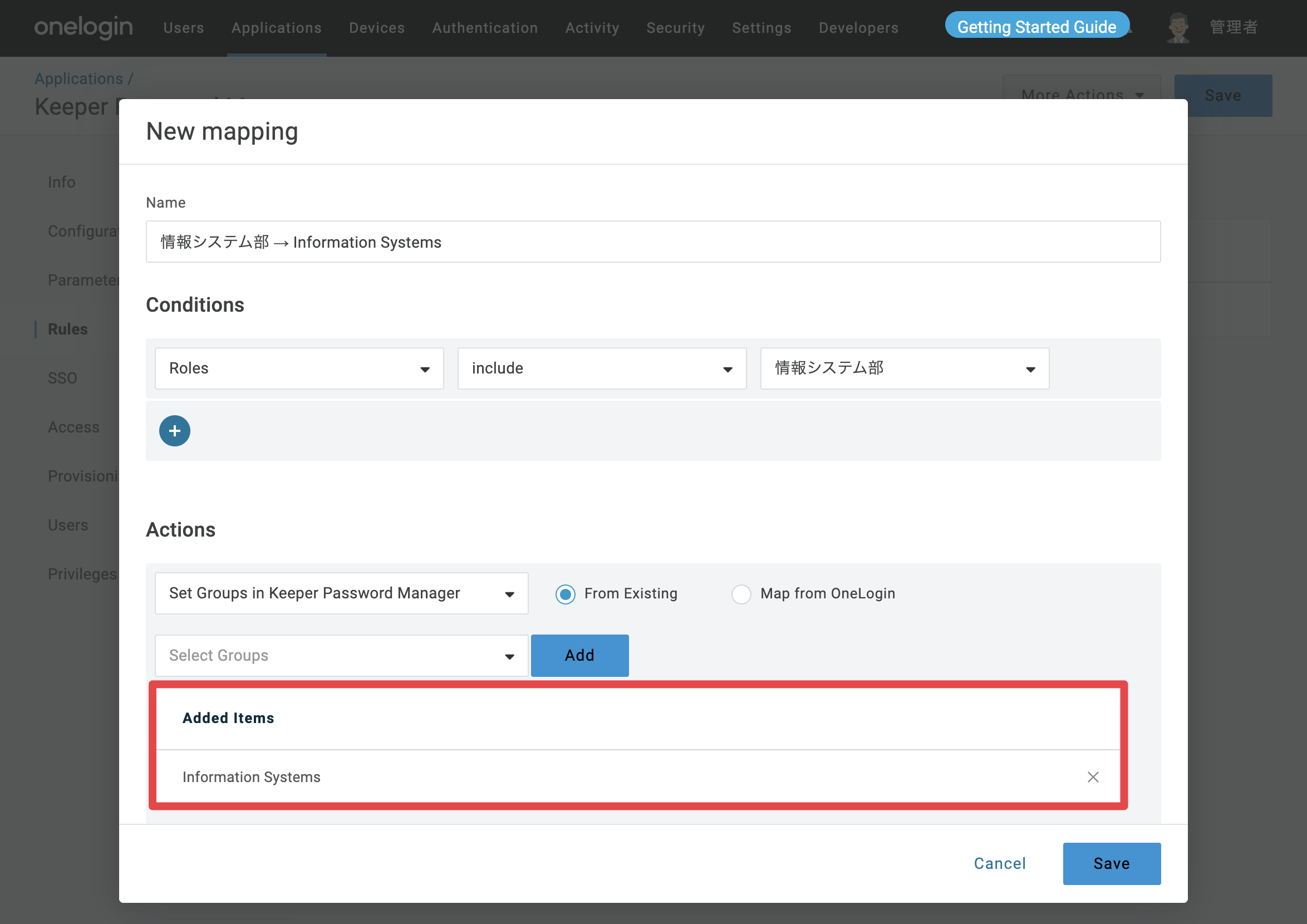Click the mapping Name input field

coord(653,242)
